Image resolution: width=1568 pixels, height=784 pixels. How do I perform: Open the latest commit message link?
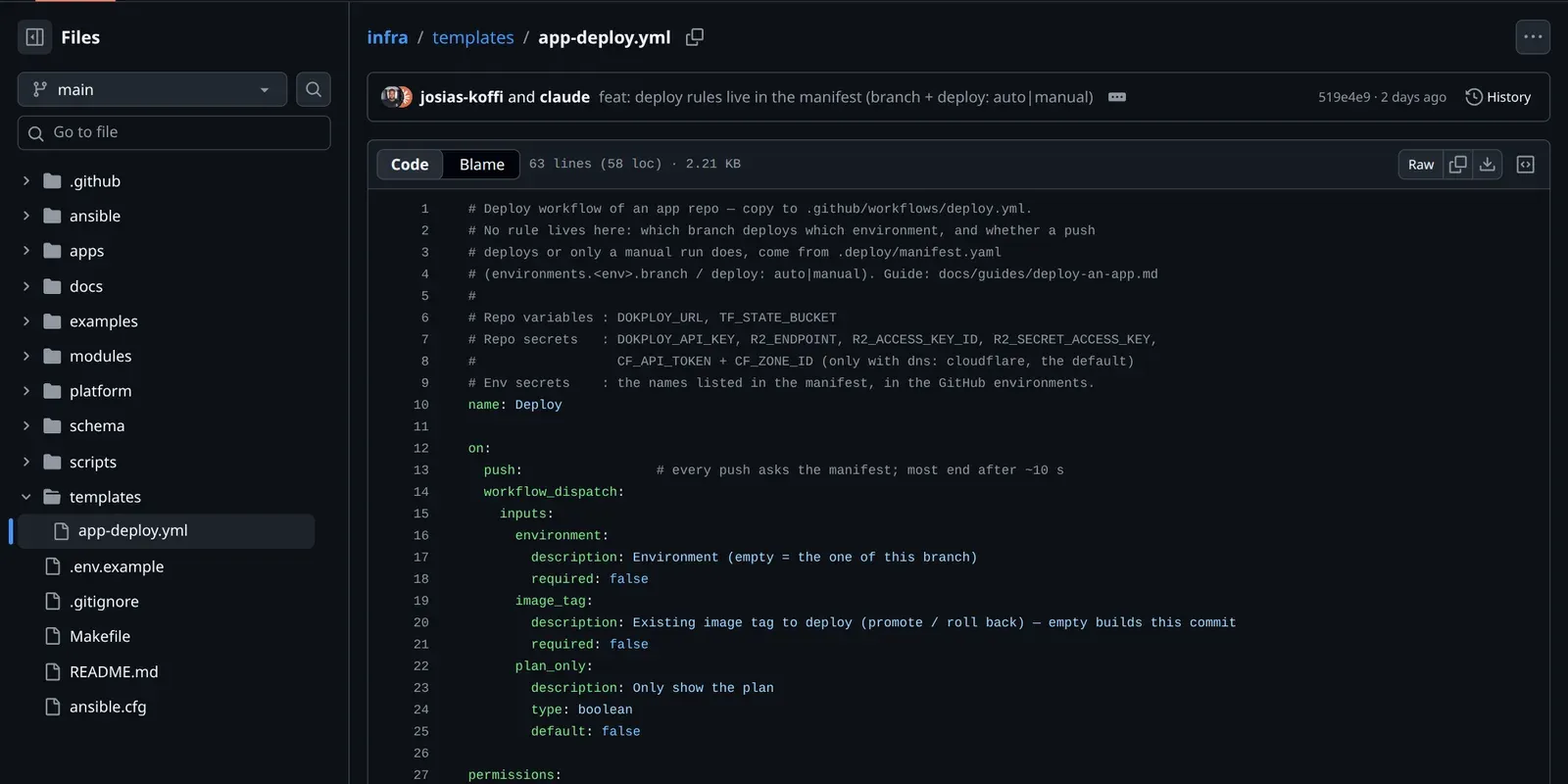pyautogui.click(x=846, y=97)
